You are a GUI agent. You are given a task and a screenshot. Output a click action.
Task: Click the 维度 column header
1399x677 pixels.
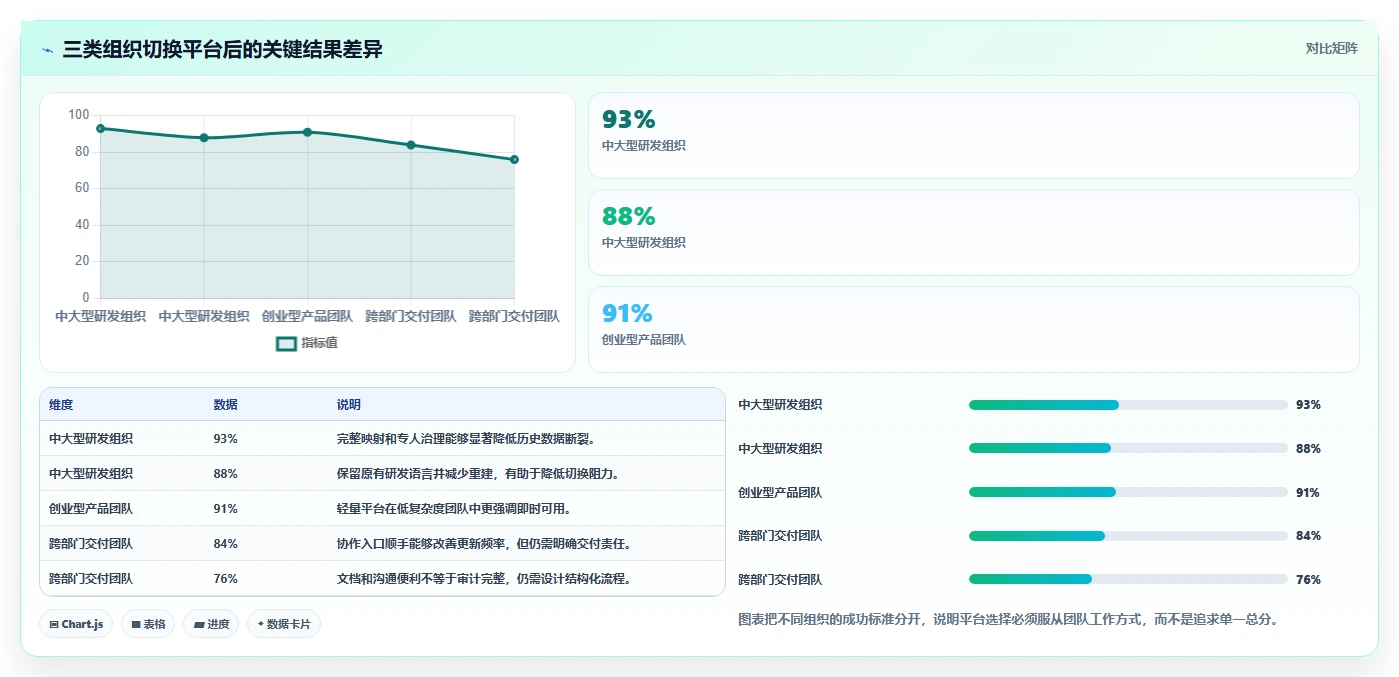point(61,405)
